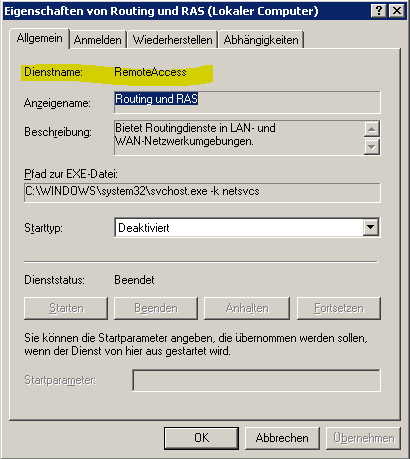The image size is (410, 459).
Task: Open the Wiederherstellen tab
Action: (172, 40)
